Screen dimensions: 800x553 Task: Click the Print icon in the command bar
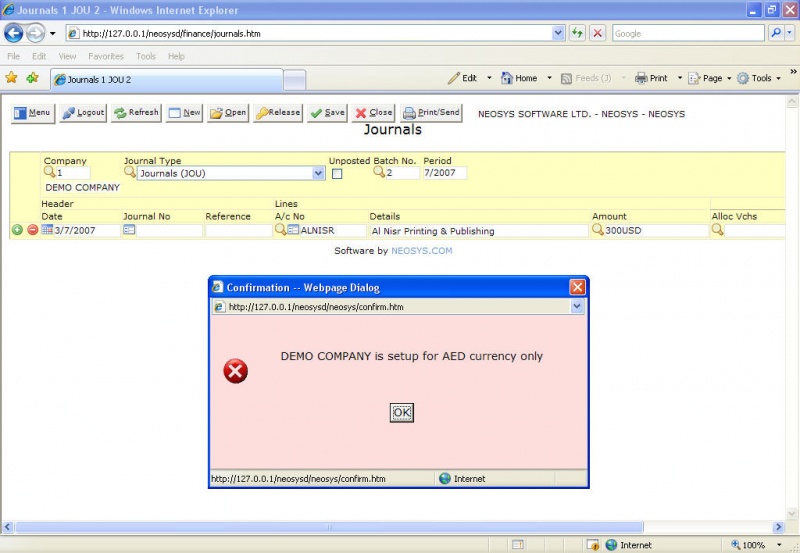coord(641,78)
